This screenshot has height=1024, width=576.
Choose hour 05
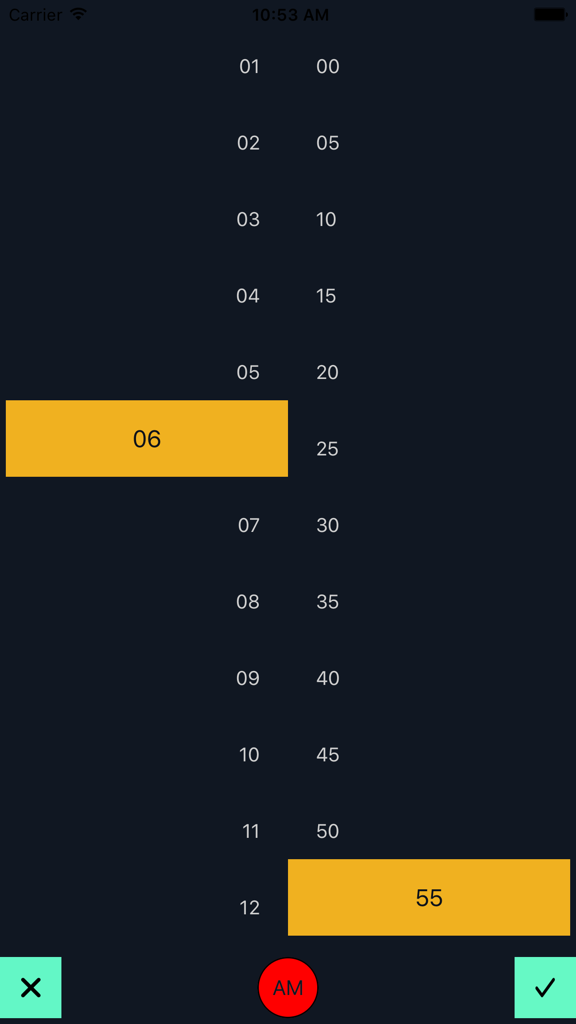(x=249, y=372)
